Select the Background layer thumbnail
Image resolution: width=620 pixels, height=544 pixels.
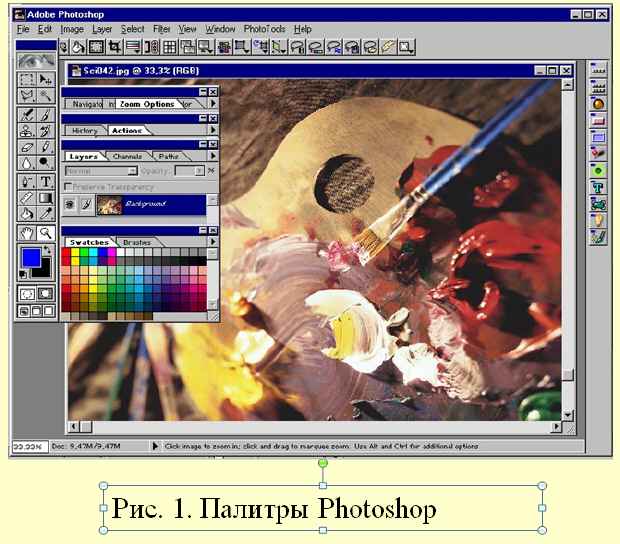point(110,205)
